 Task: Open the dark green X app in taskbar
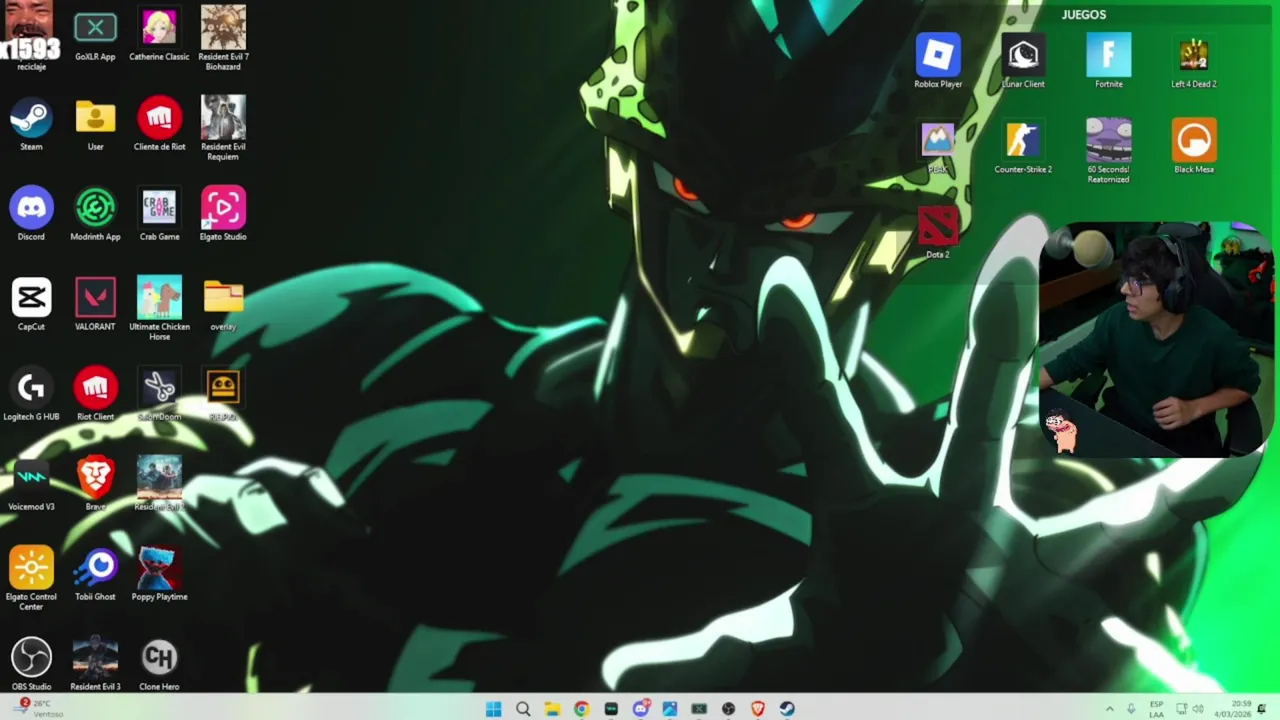[699, 709]
